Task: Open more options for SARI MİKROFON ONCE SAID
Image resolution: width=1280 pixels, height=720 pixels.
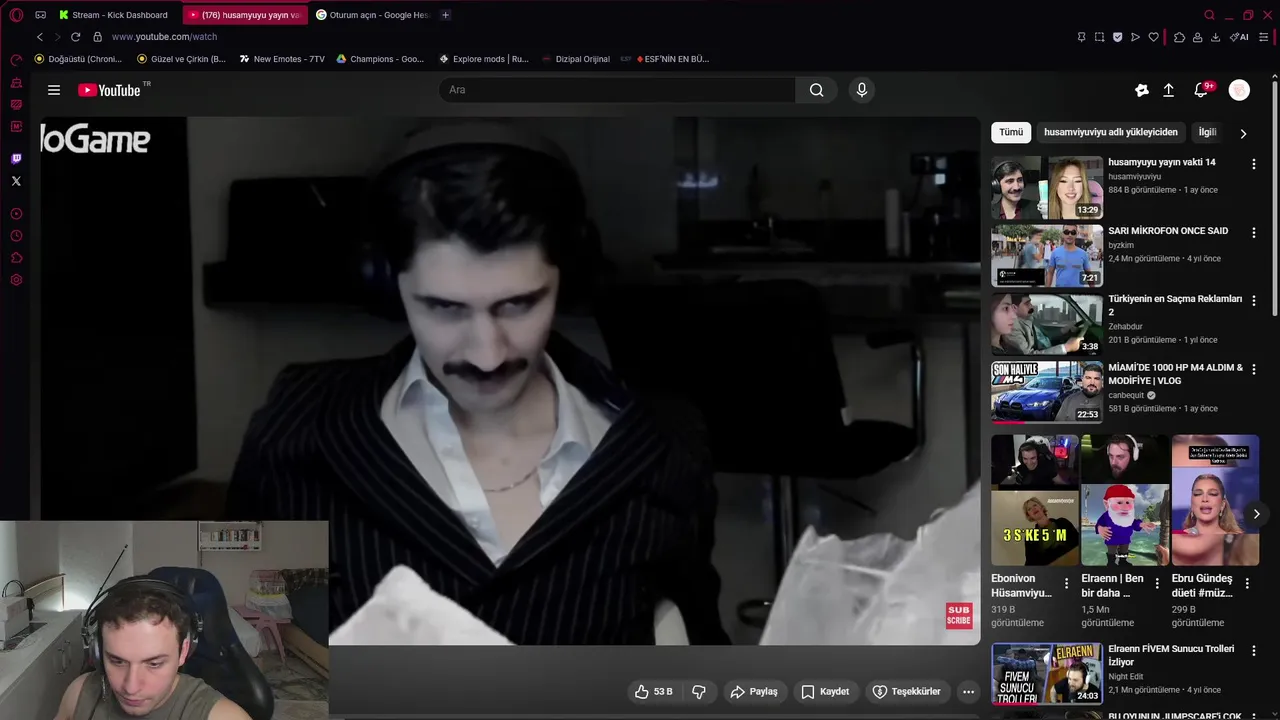Action: pos(1253,232)
